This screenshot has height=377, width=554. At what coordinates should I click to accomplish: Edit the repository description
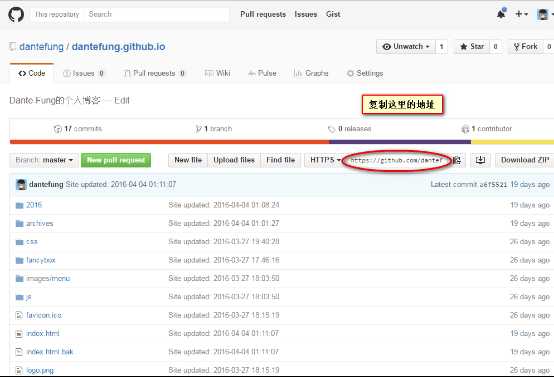pos(122,101)
